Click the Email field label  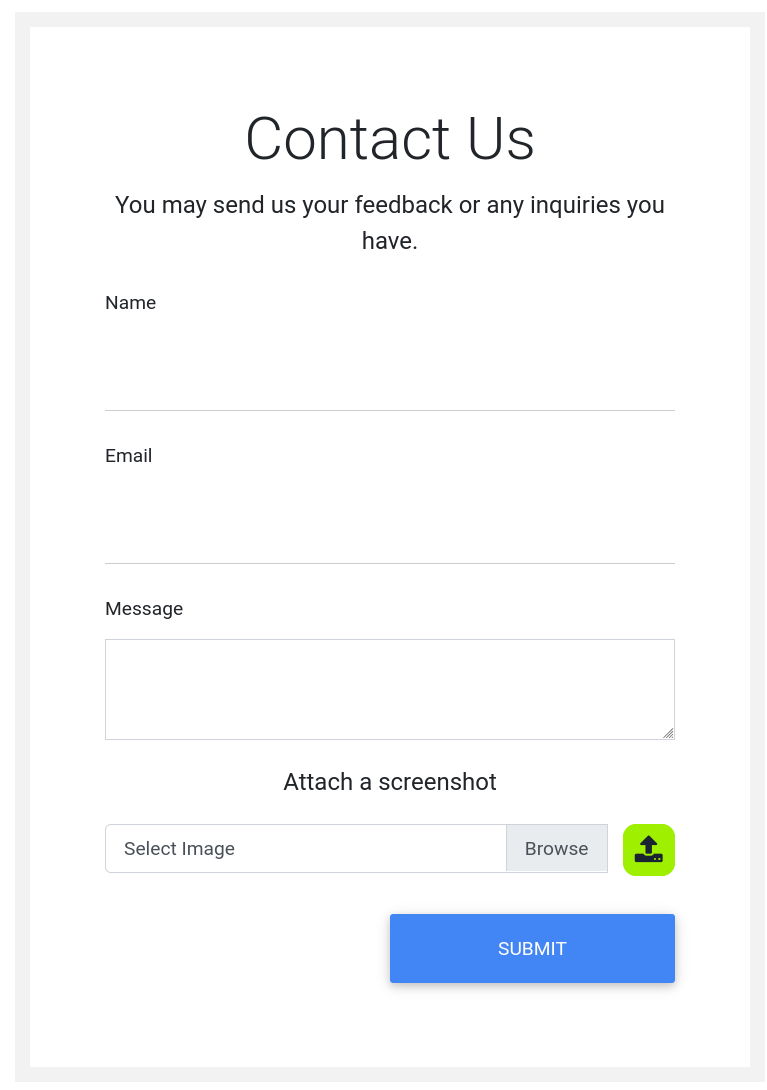tap(128, 456)
